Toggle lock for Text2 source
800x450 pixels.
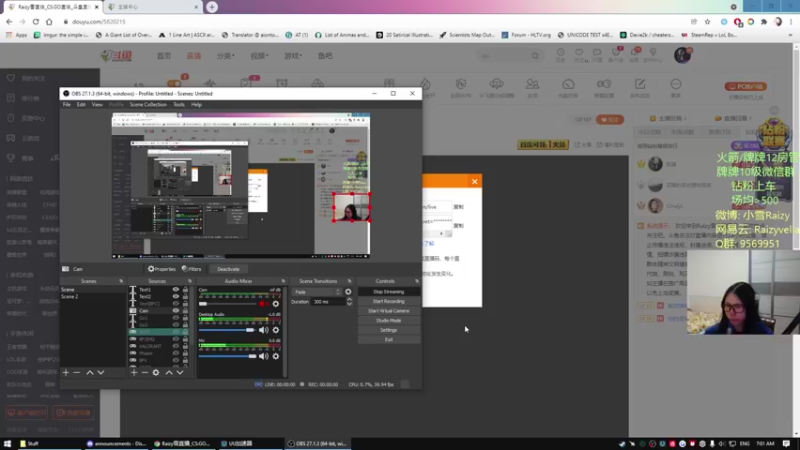(x=185, y=296)
